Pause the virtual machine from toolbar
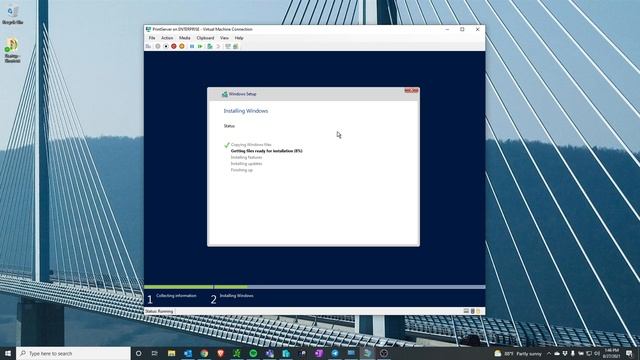640x360 pixels. 192,47
